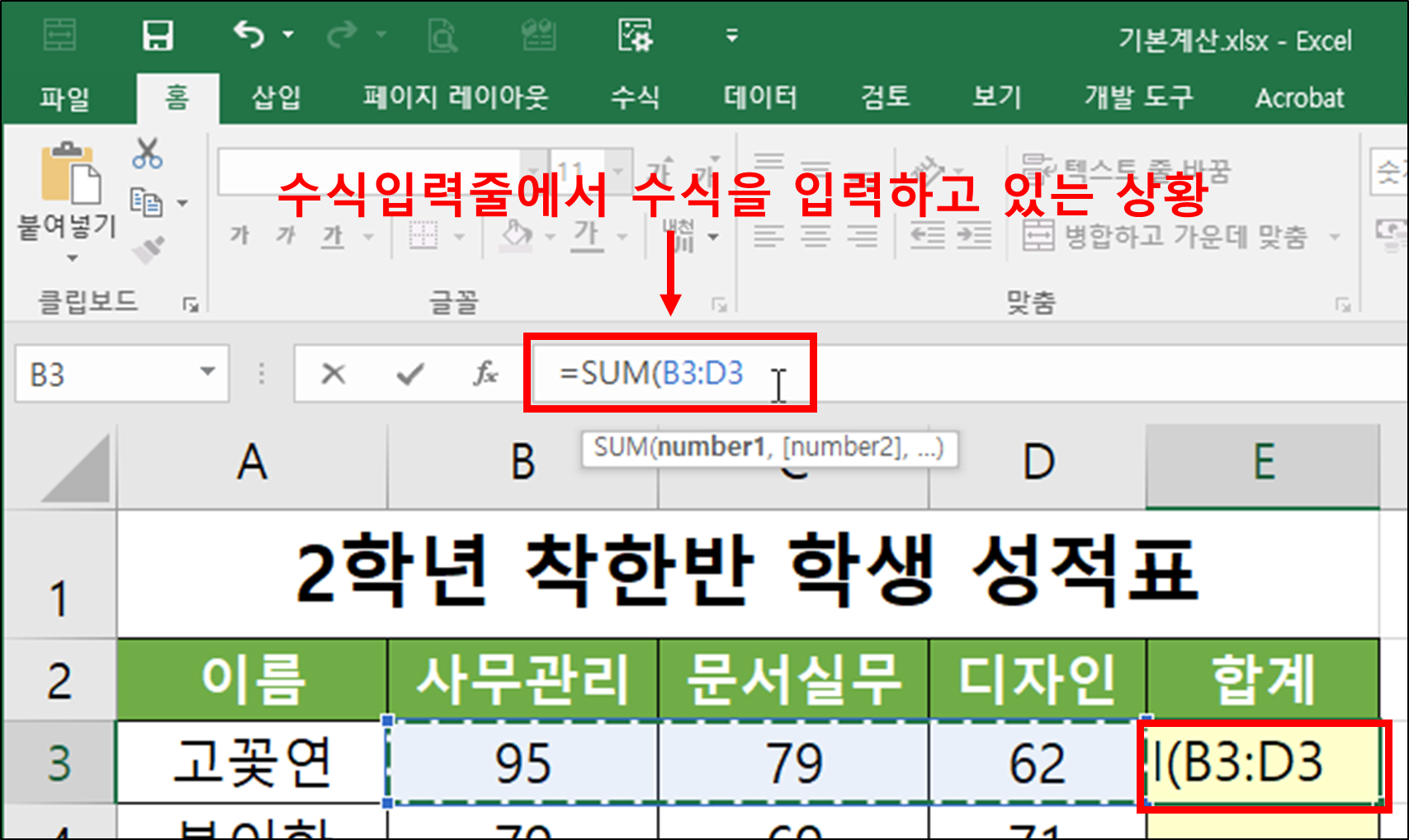Screen dimensions: 1409x840
Task: Click the Save icon in quick access toolbar
Action: point(158,35)
